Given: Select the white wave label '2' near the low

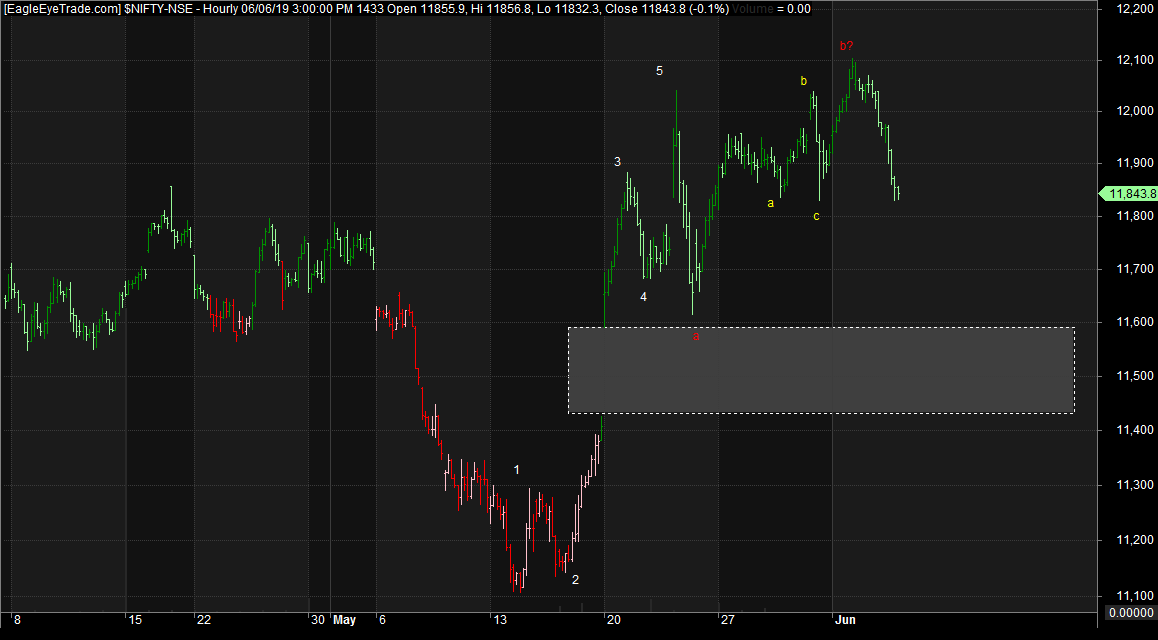Looking at the screenshot, I should [575, 580].
